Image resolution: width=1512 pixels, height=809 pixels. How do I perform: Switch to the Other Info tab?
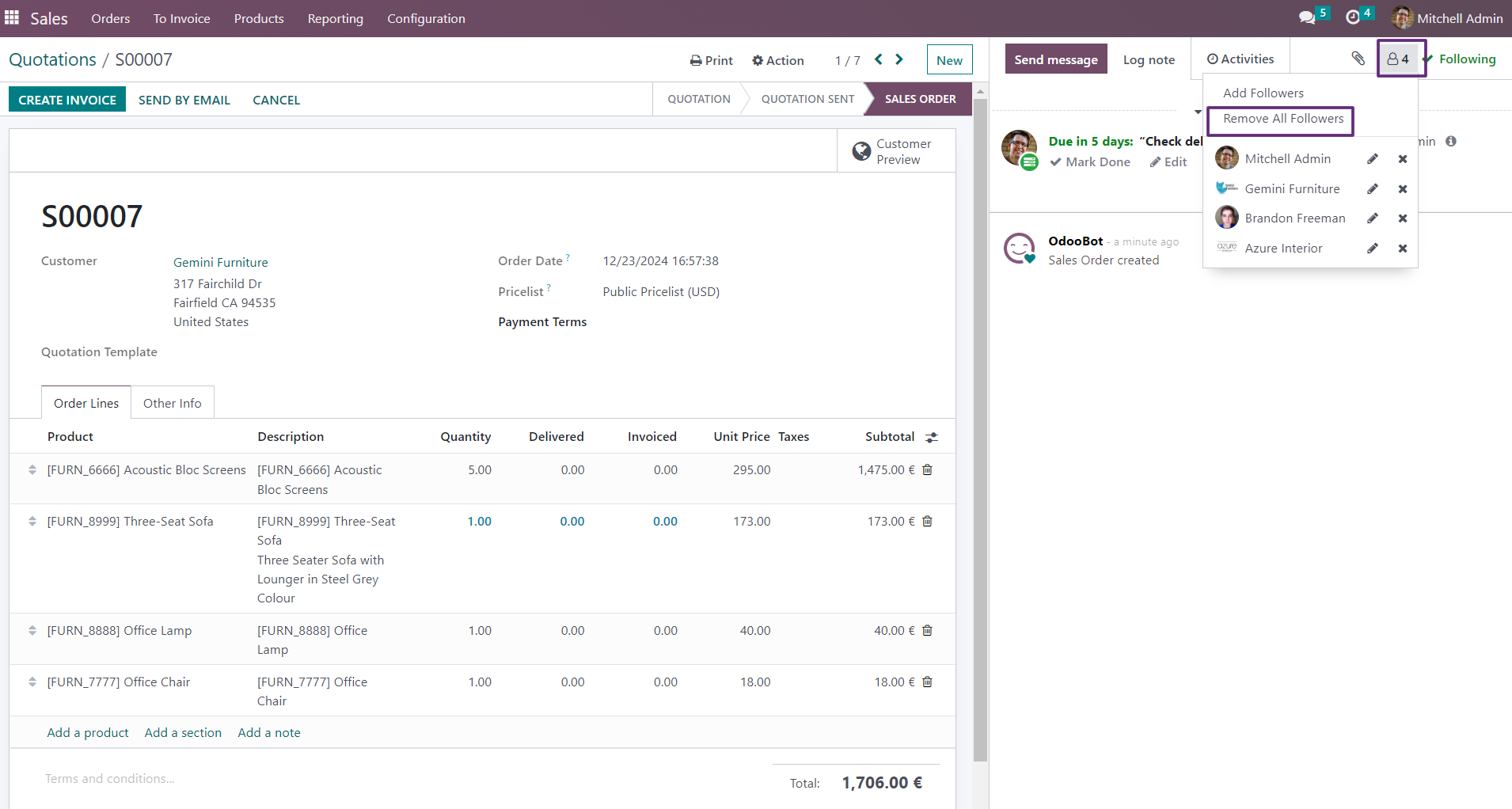[173, 403]
